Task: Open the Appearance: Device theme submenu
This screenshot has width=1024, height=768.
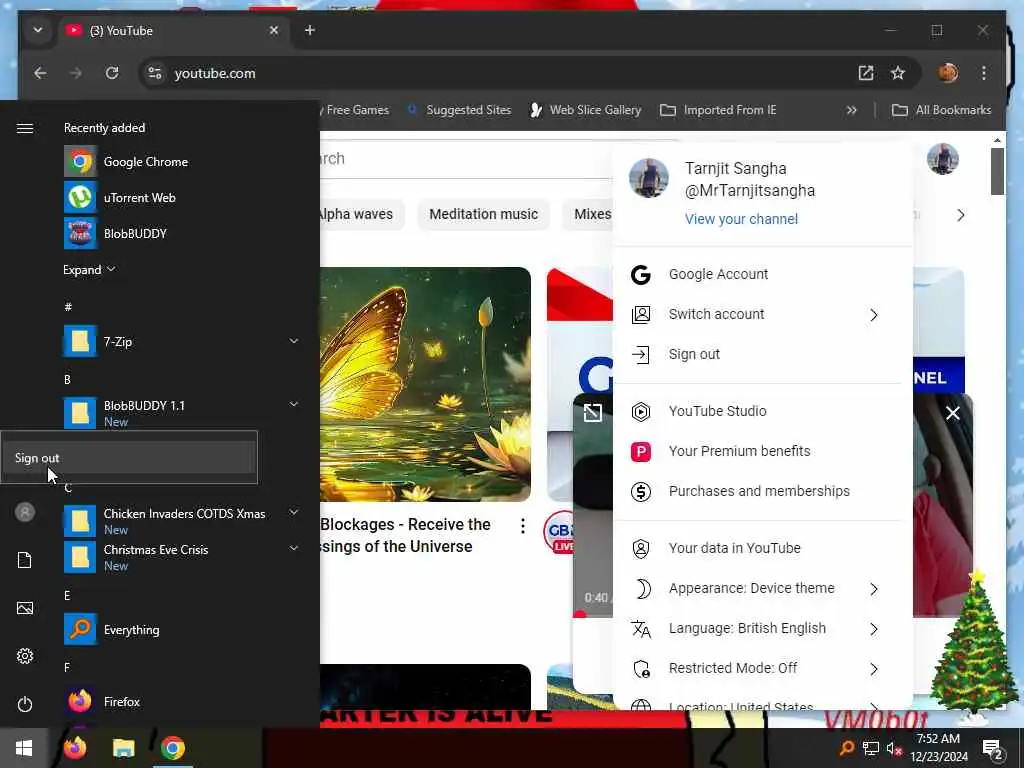Action: click(763, 588)
